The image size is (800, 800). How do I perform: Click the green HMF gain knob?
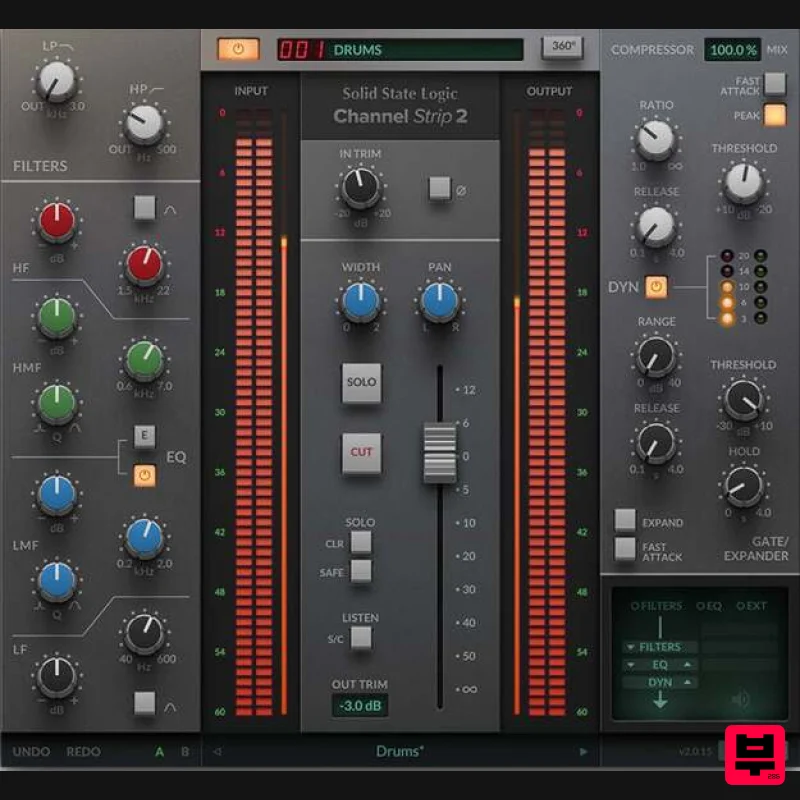click(57, 316)
